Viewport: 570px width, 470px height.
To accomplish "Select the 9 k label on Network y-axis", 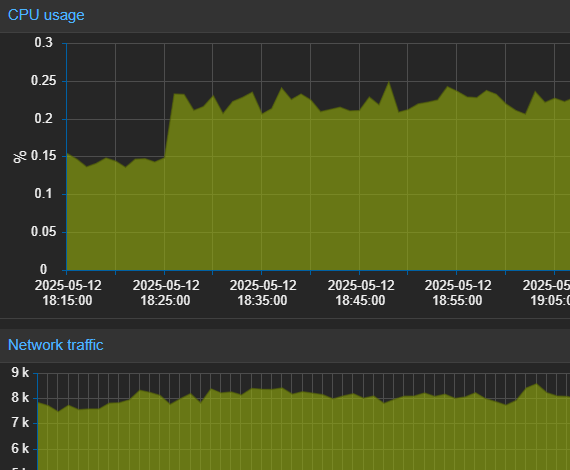I will point(20,373).
